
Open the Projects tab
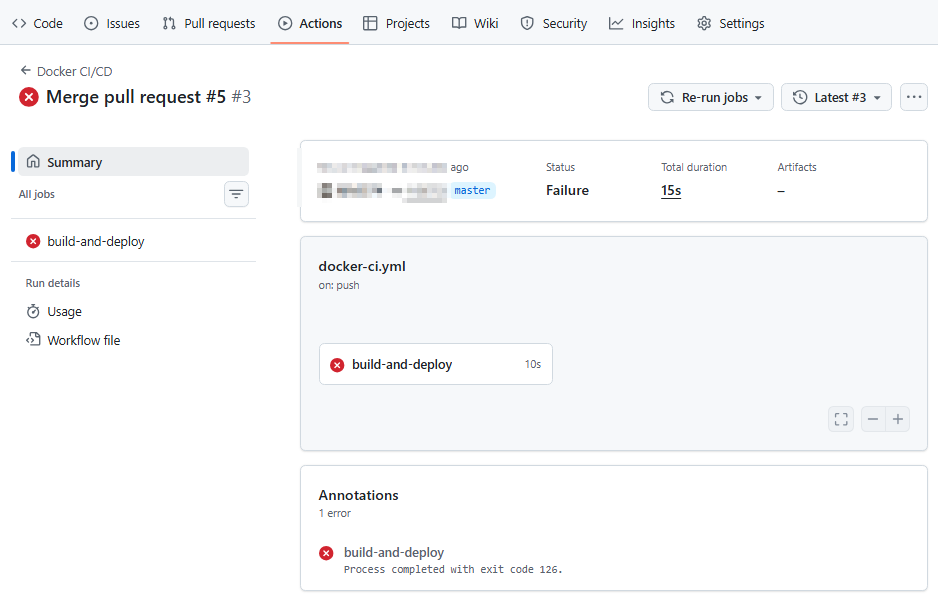[x=397, y=23]
